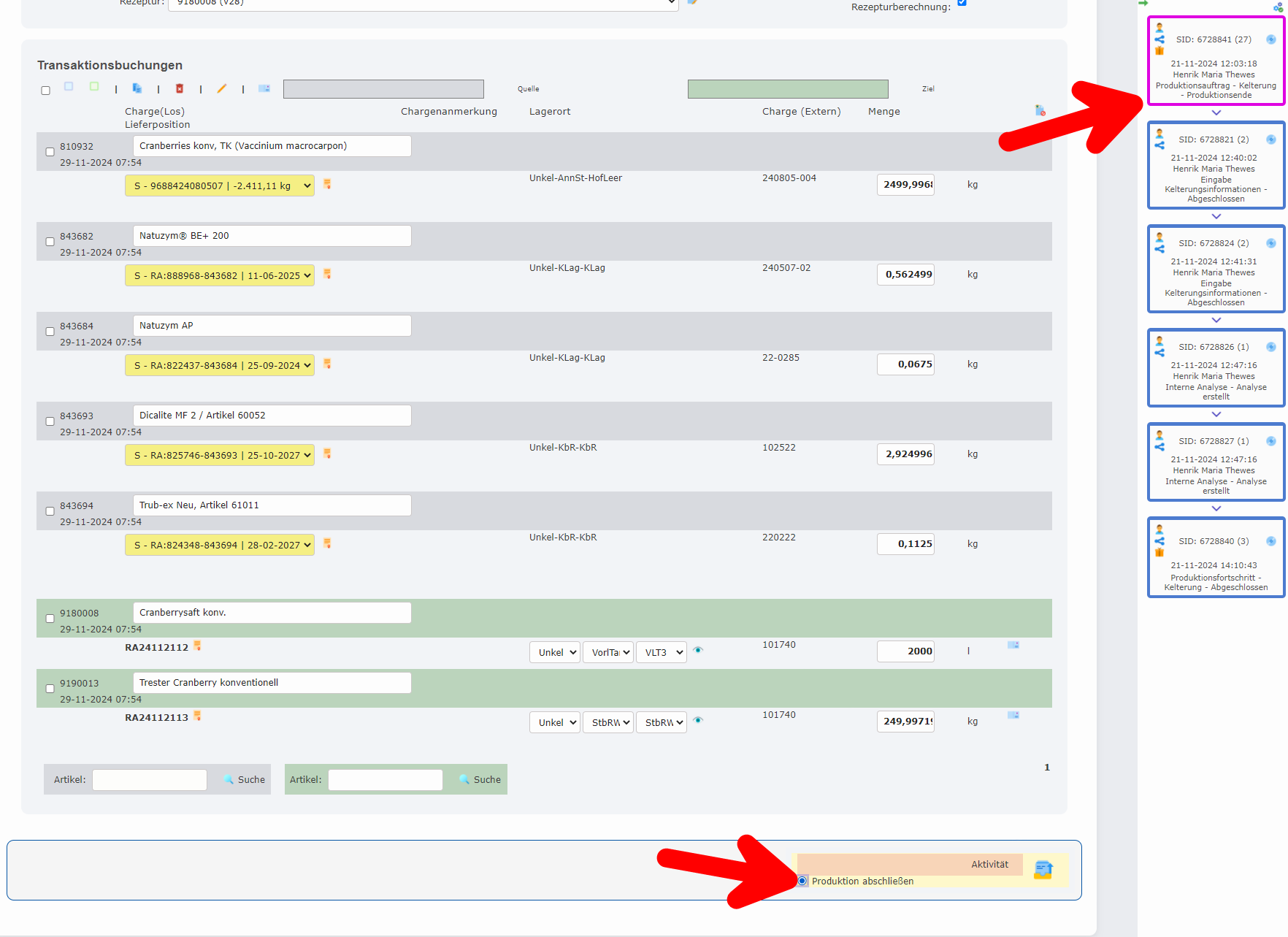Image resolution: width=1288 pixels, height=937 pixels.
Task: Click the orange pencil edit icon
Action: tap(222, 88)
